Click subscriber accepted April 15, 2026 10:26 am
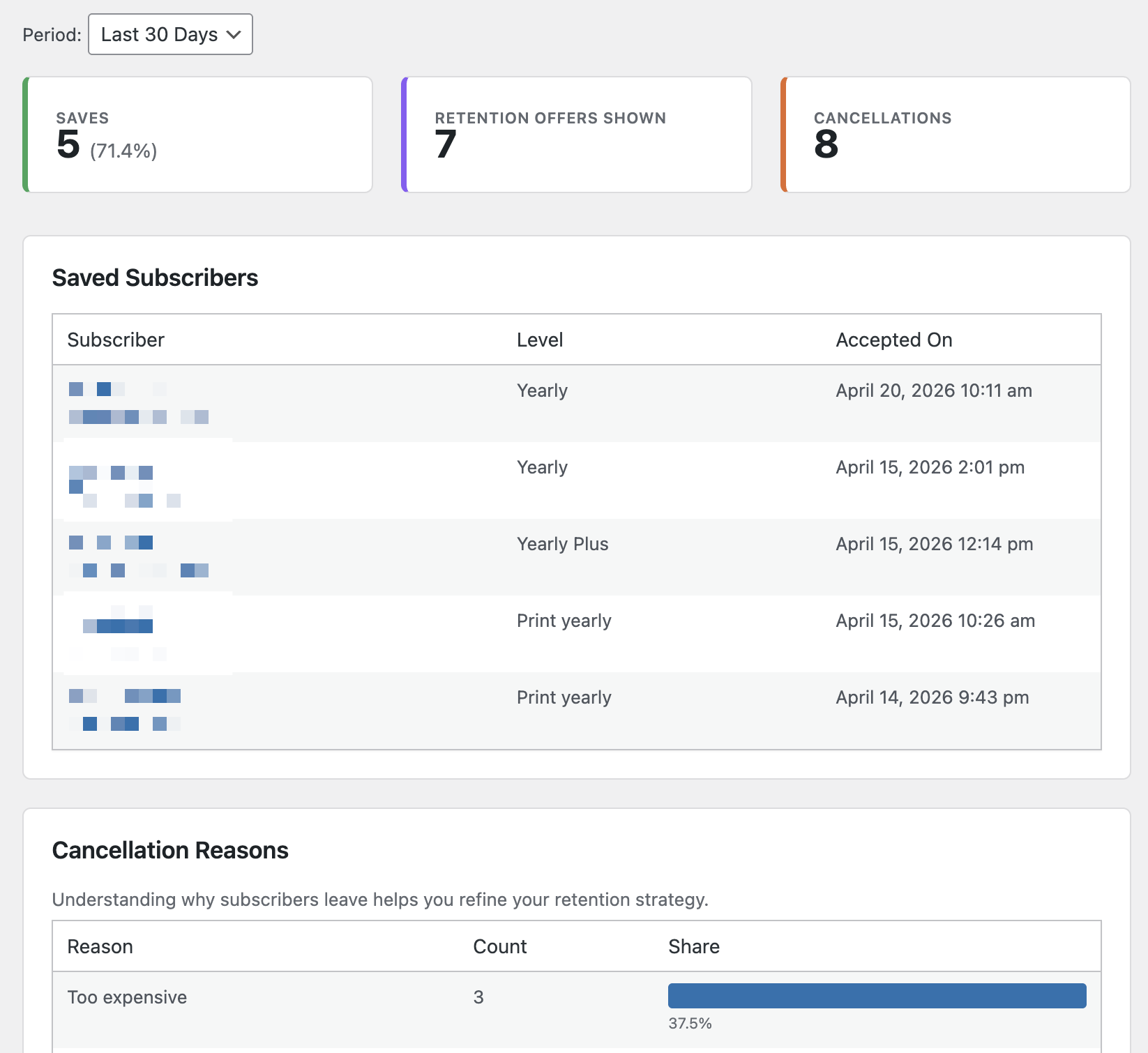1148x1053 pixels. point(118,632)
